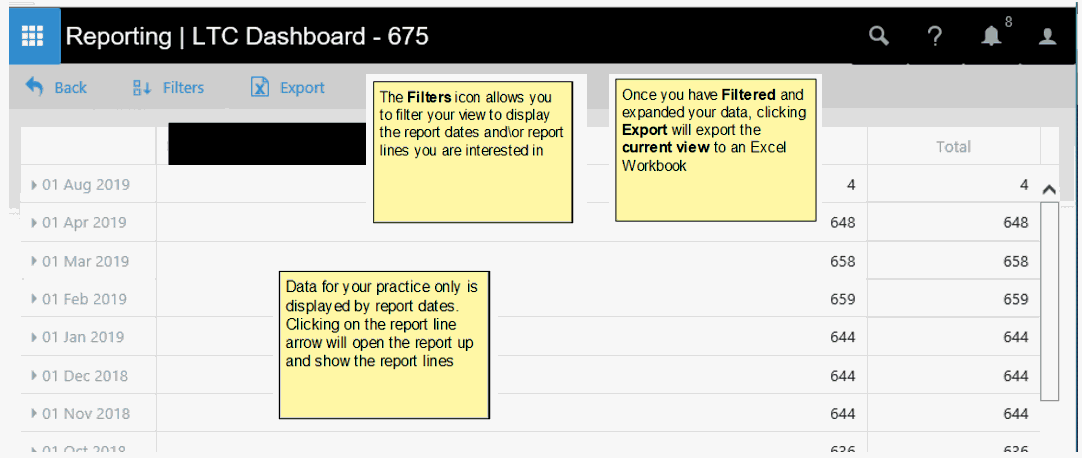Image resolution: width=1082 pixels, height=458 pixels.
Task: Open the app launcher grid icon
Action: tap(33, 37)
